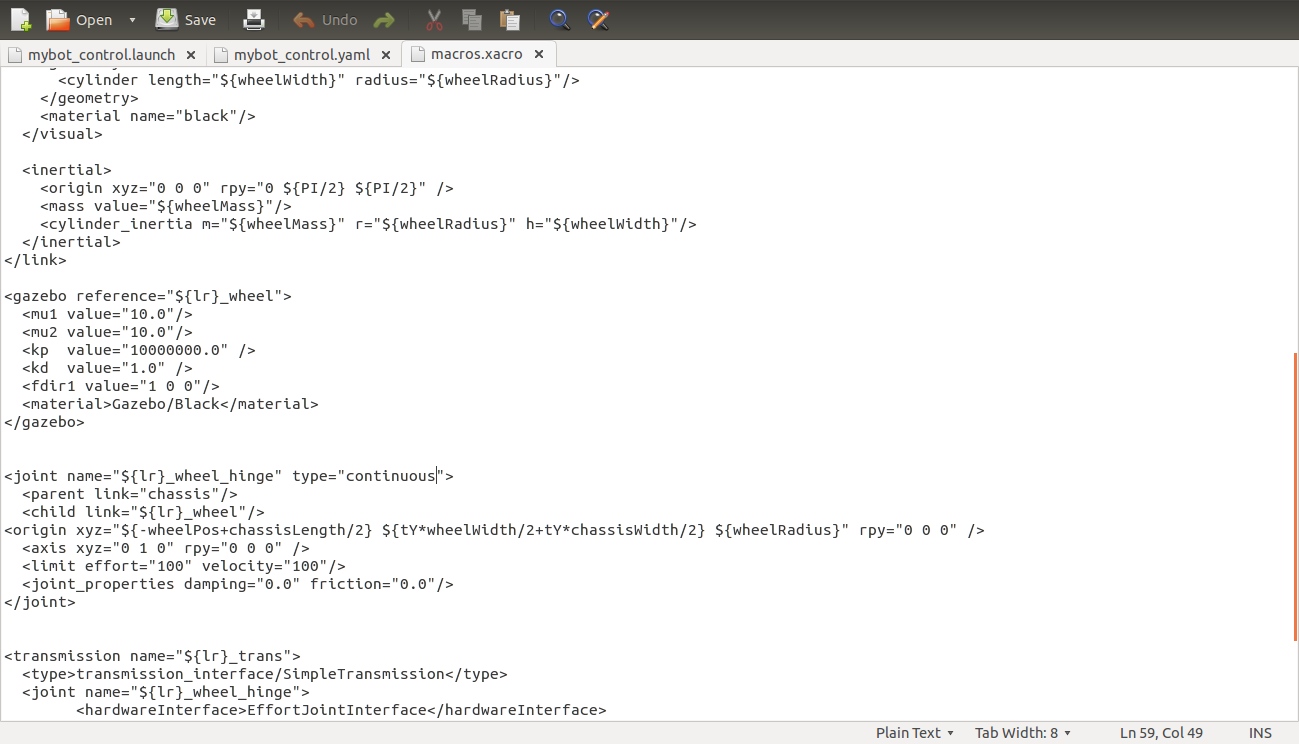1299x744 pixels.
Task: Open Plain Text language selector
Action: pos(915,733)
